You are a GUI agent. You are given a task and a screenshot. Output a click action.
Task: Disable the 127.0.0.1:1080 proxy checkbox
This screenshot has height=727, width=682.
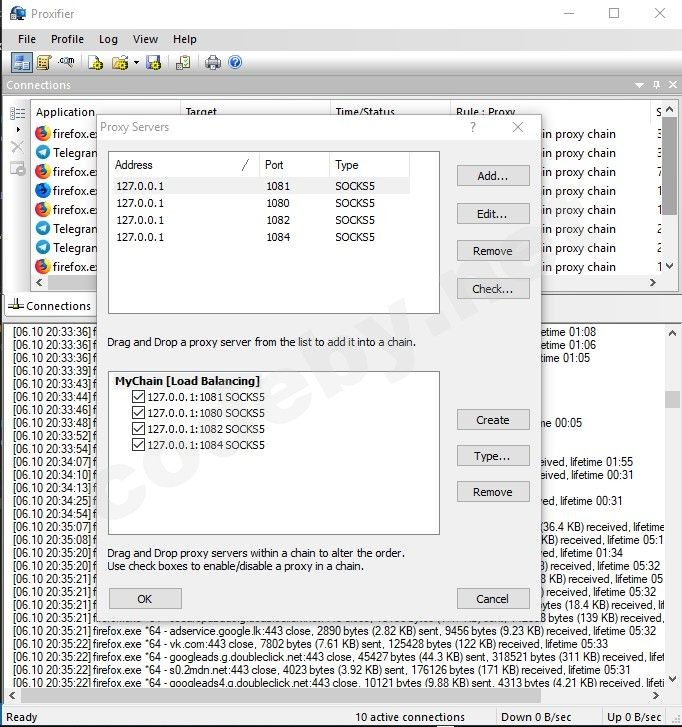click(x=138, y=413)
